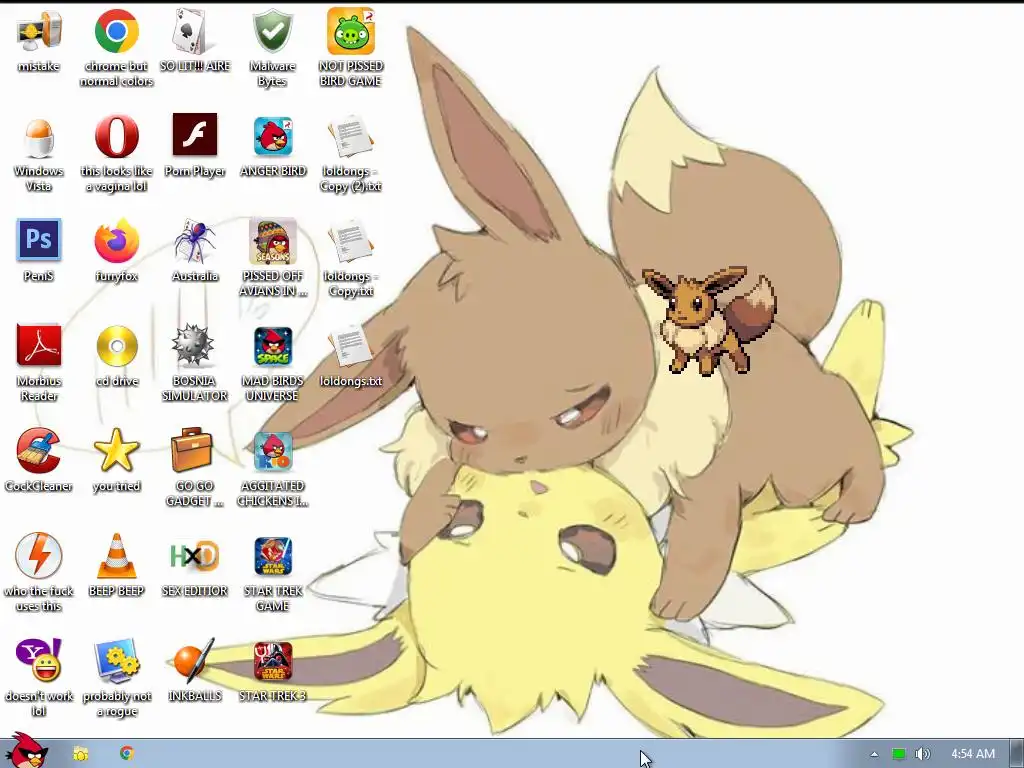
Task: Click the Show desktop strip at taskbar end
Action: (x=1017, y=754)
